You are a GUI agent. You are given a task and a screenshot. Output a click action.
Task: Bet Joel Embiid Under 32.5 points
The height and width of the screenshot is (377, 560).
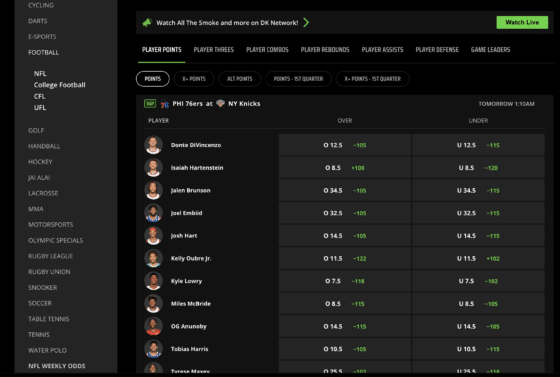pos(478,213)
